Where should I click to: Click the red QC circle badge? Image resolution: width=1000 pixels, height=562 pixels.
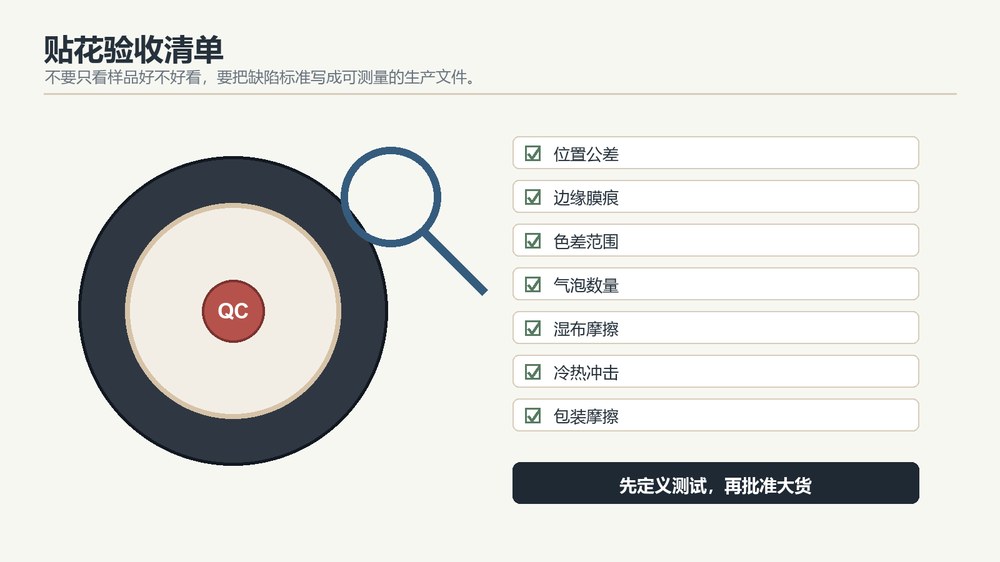tap(233, 311)
